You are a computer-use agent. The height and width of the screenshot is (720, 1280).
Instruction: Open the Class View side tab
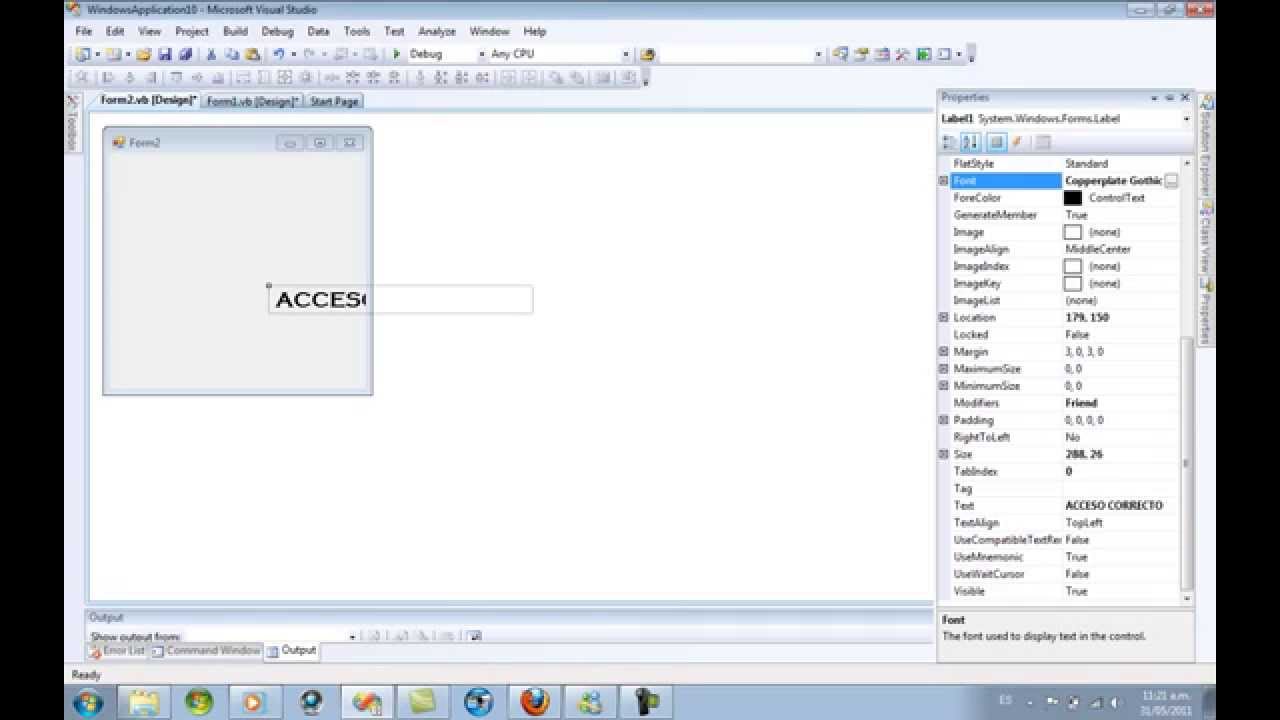(1206, 239)
